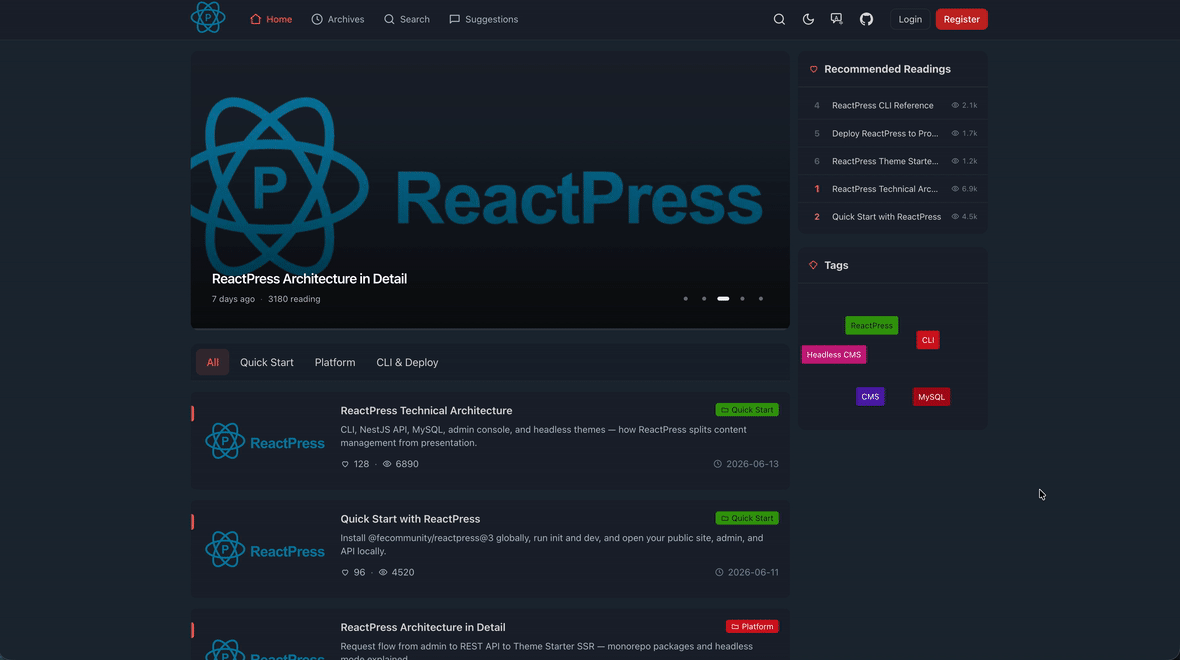Click '3180 reading' text in carousel
The image size is (1180, 660).
pyautogui.click(x=294, y=299)
